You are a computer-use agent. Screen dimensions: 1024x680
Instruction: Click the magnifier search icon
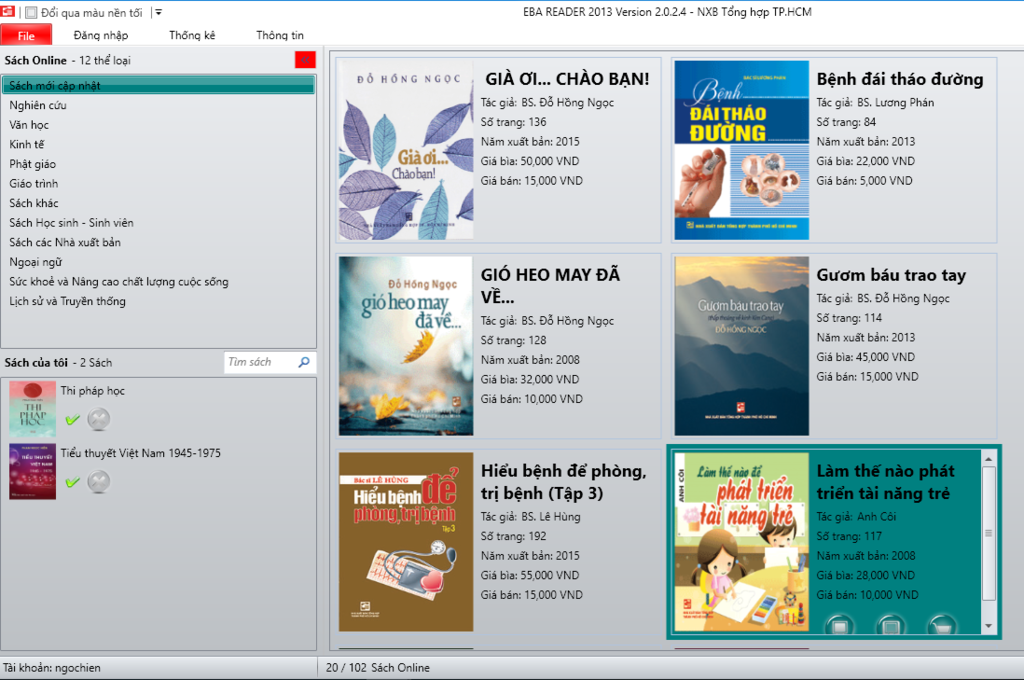pyautogui.click(x=304, y=362)
